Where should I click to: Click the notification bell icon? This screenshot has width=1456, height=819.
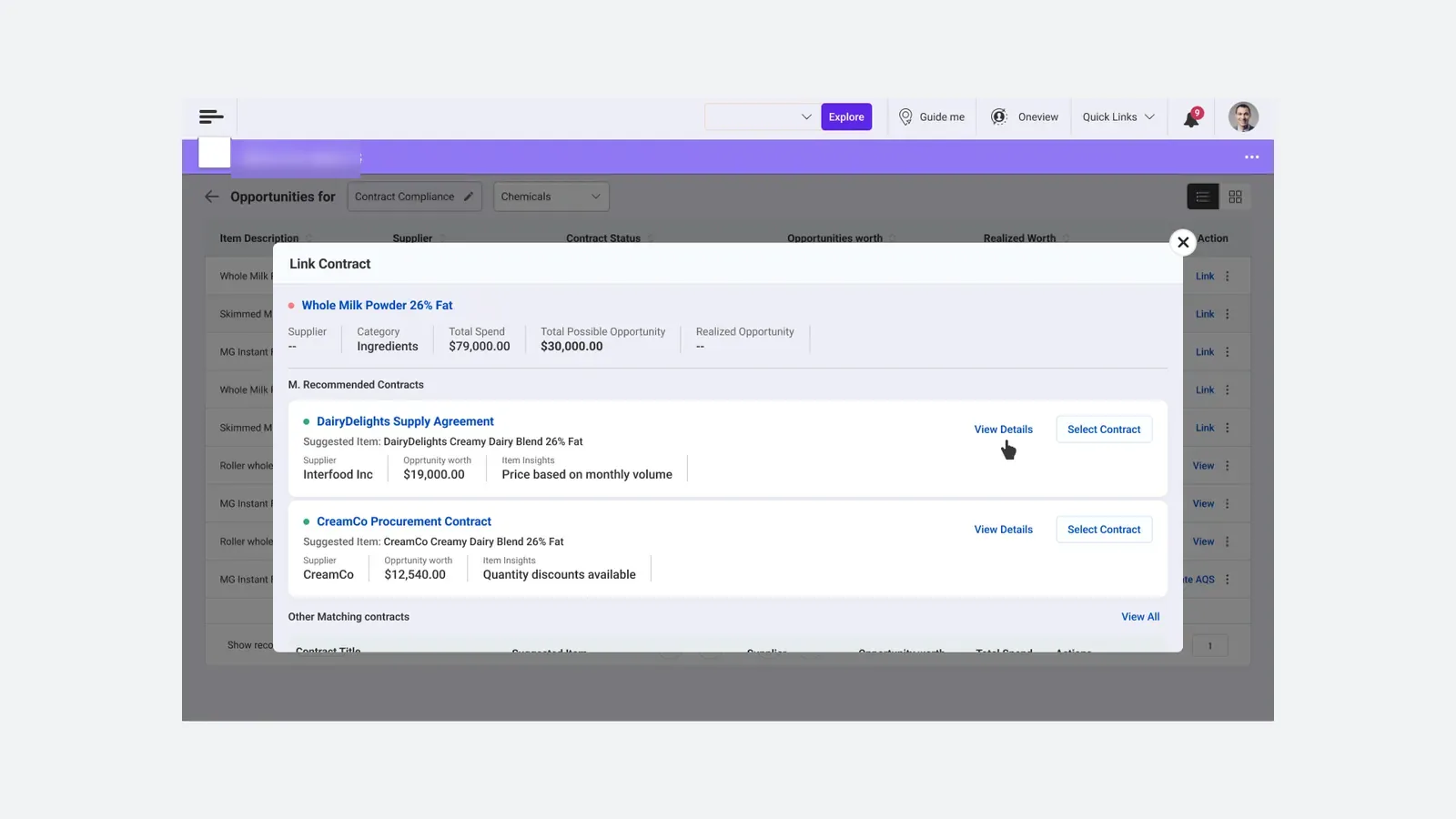(1191, 117)
